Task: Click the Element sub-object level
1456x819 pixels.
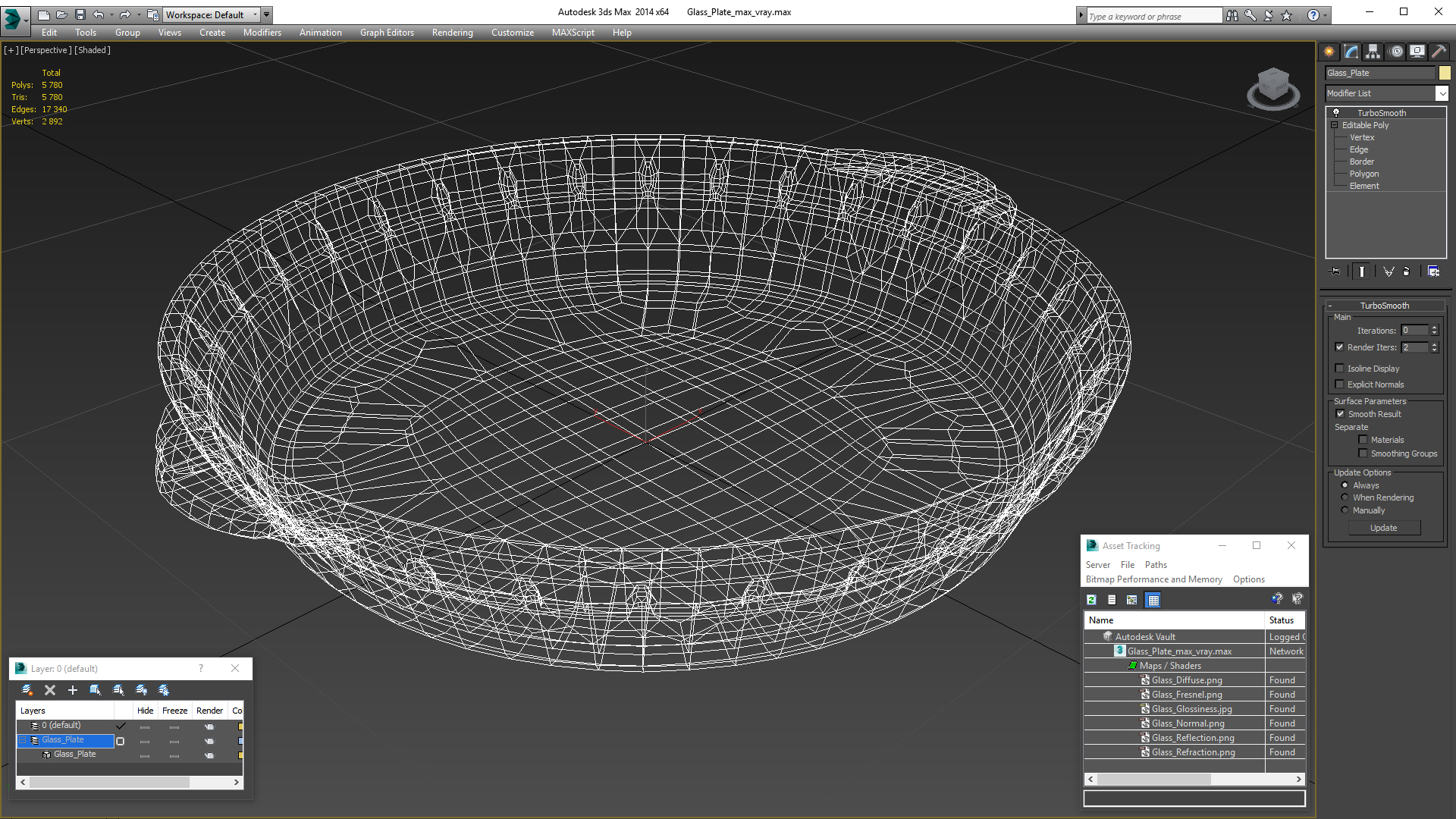Action: pyautogui.click(x=1363, y=186)
